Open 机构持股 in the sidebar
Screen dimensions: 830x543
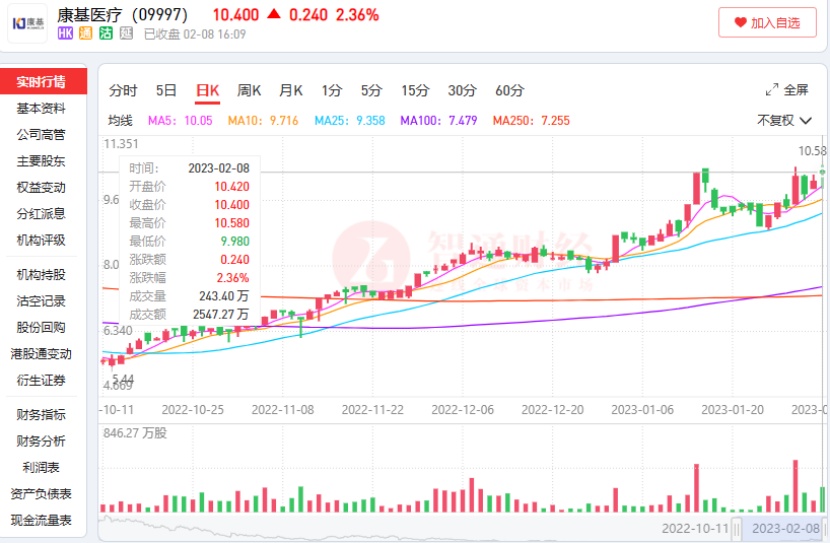41,275
